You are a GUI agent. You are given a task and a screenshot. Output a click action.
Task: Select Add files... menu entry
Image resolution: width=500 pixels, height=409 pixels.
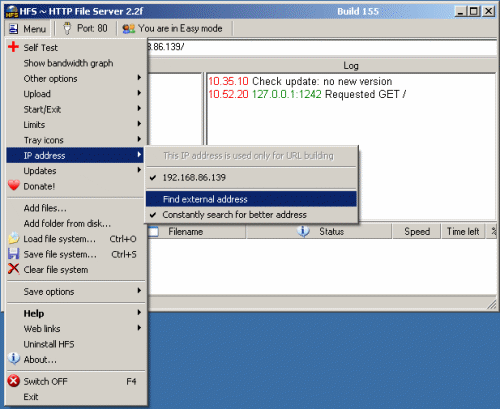[x=75, y=208]
